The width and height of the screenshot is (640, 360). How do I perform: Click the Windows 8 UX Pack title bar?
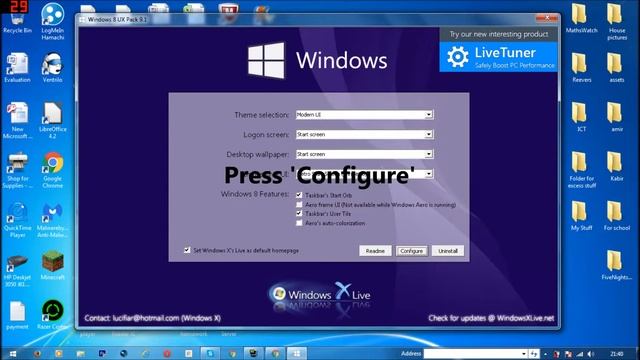point(306,19)
